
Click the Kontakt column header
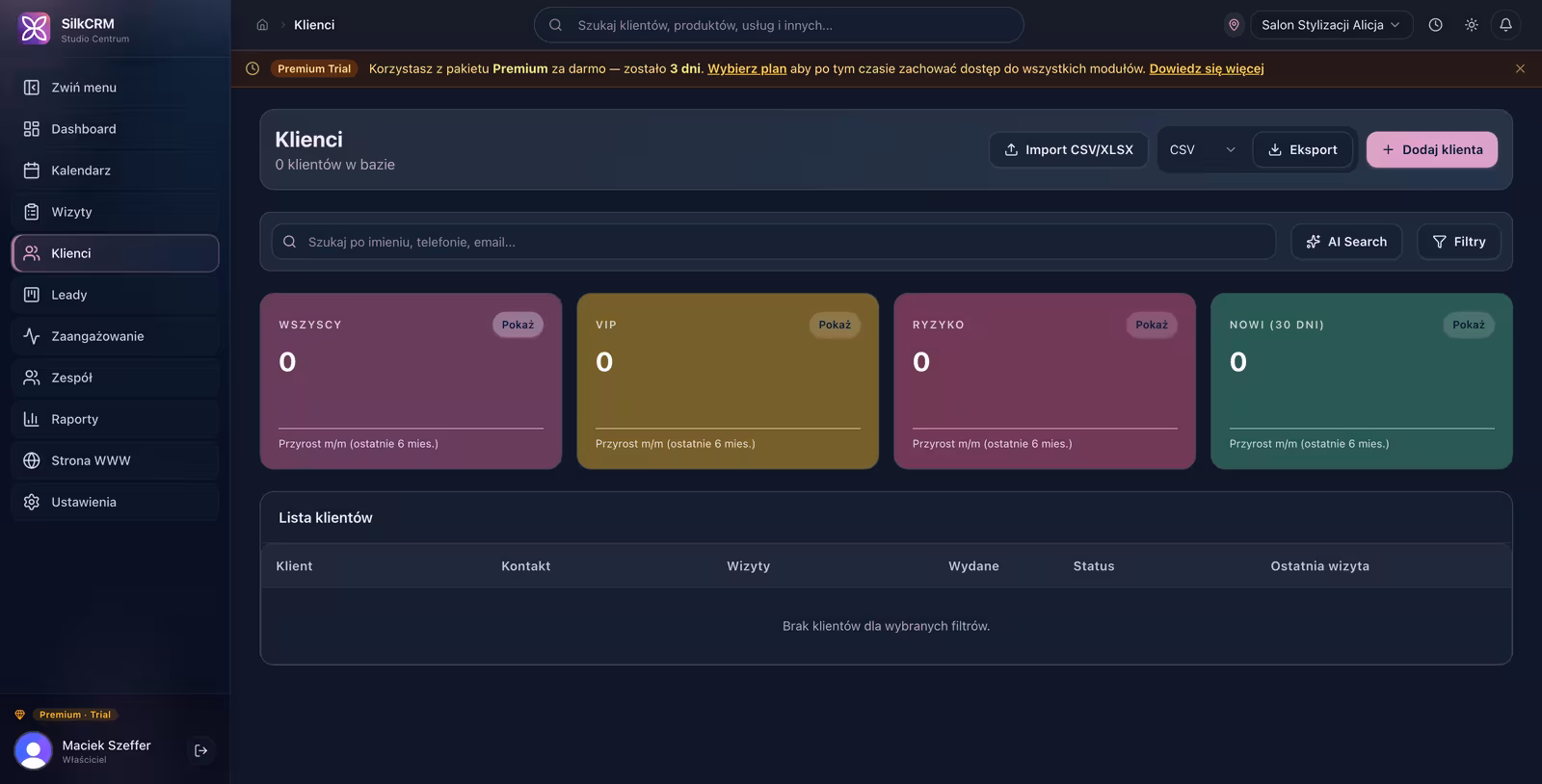[x=525, y=566]
